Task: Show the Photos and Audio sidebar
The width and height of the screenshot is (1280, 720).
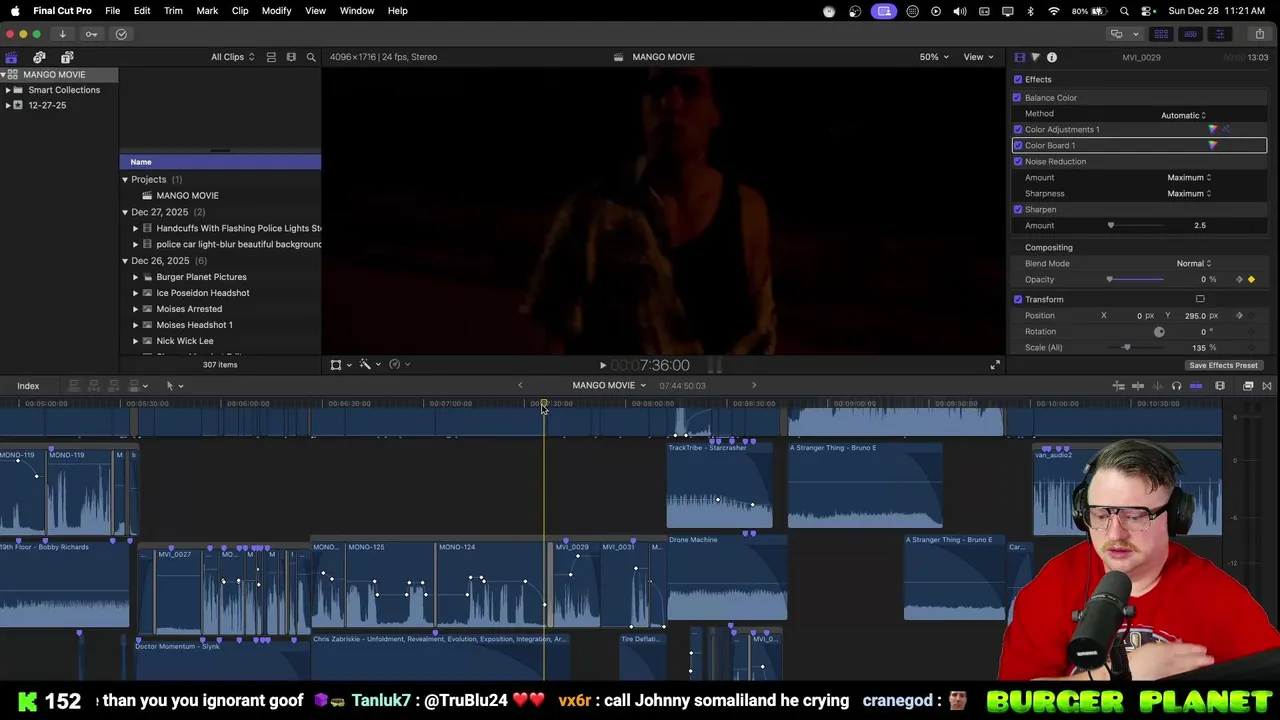Action: pos(39,57)
